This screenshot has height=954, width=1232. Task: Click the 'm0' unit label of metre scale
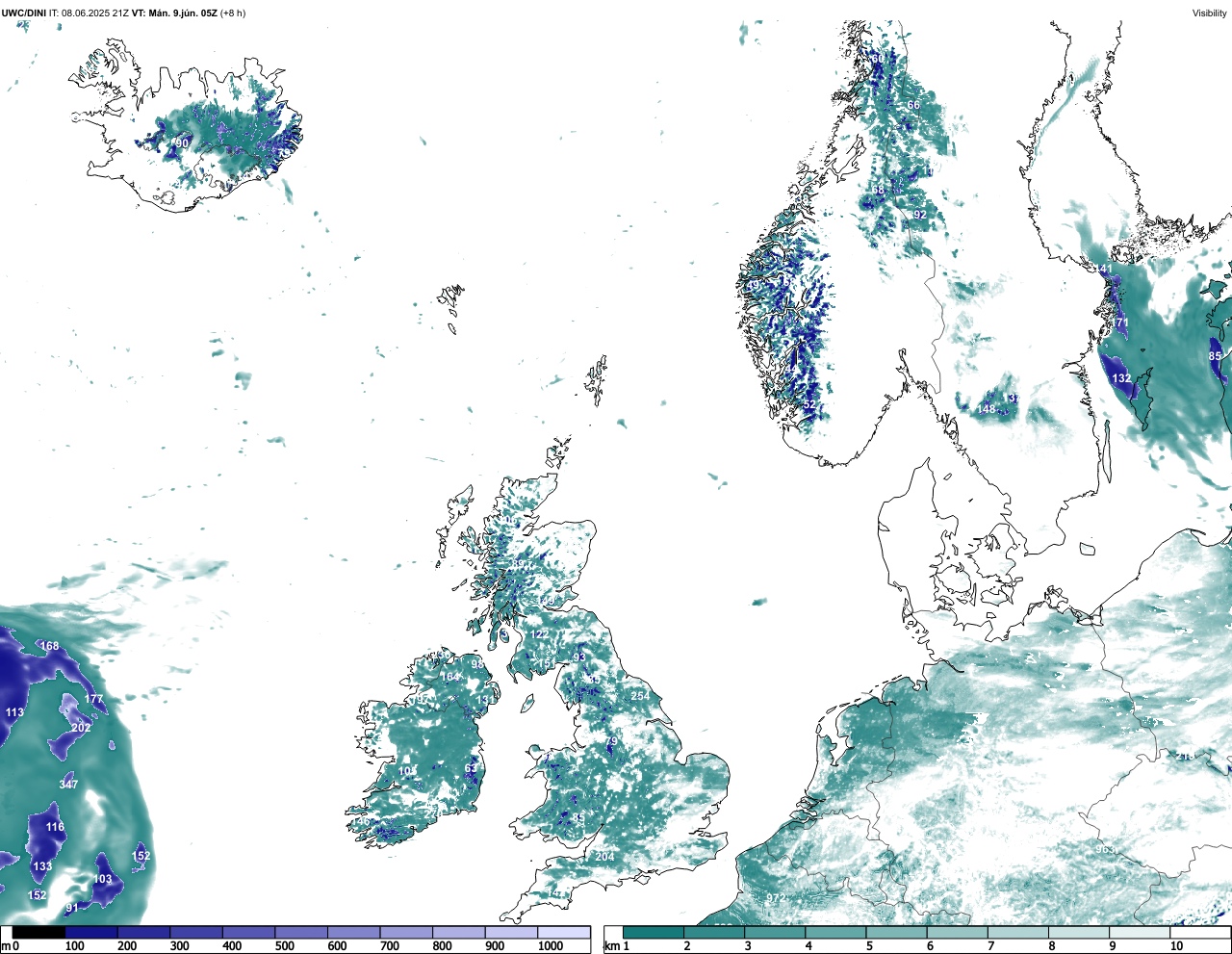11,946
